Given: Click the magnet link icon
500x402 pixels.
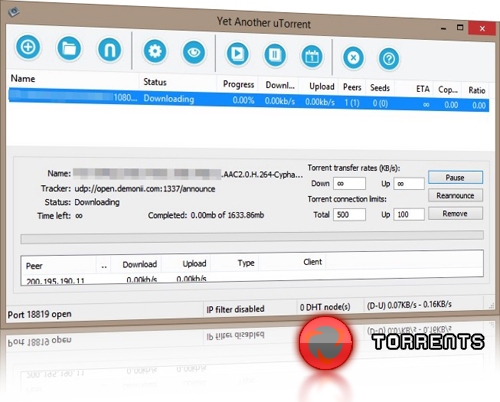Looking at the screenshot, I should pos(109,50).
